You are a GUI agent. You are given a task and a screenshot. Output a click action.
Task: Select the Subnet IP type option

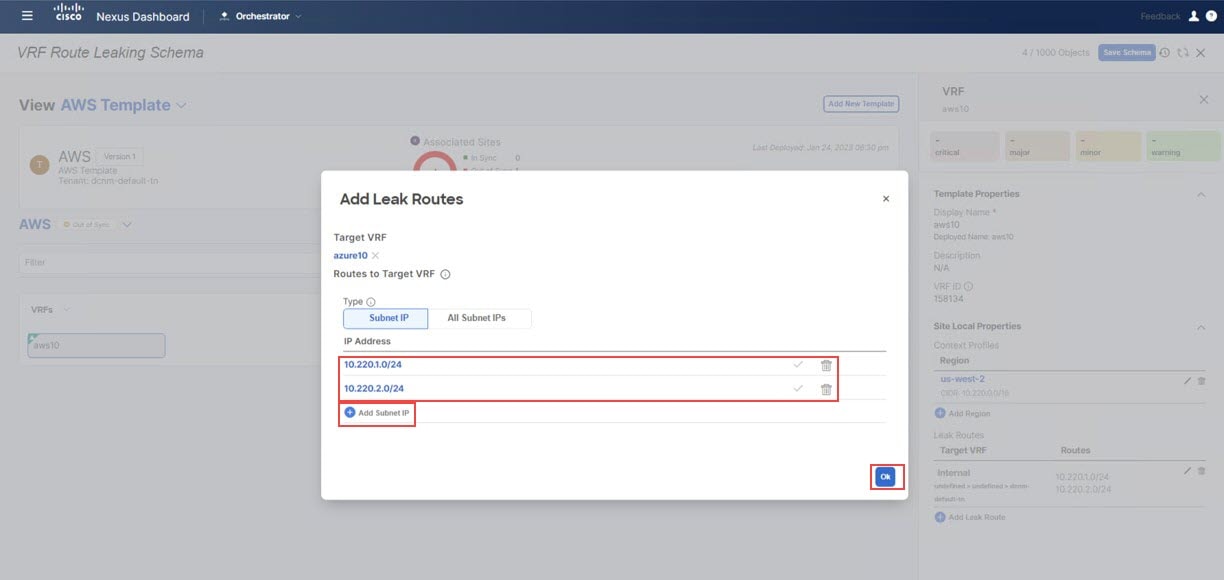(x=385, y=318)
